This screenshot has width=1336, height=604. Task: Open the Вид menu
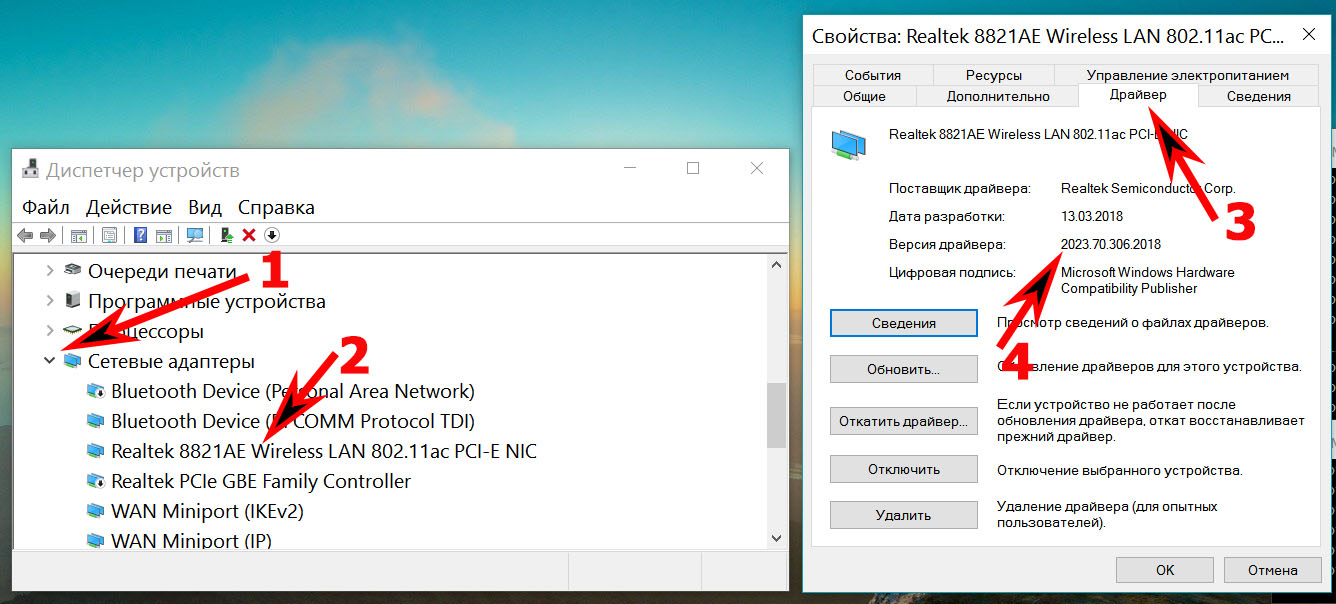[x=205, y=207]
